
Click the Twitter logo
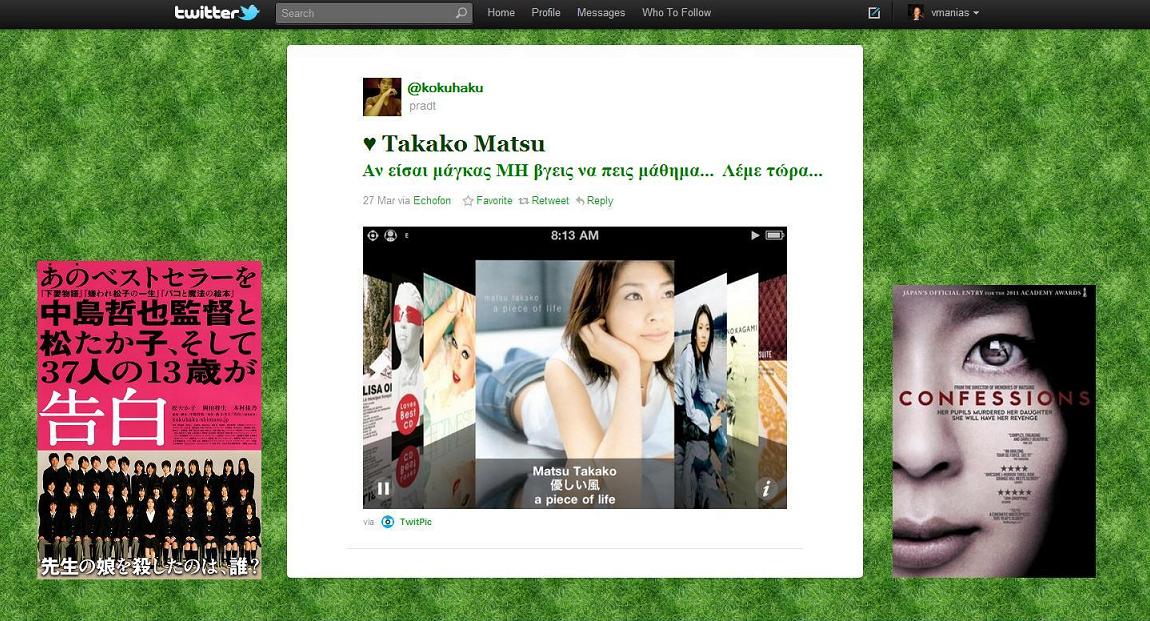point(216,12)
